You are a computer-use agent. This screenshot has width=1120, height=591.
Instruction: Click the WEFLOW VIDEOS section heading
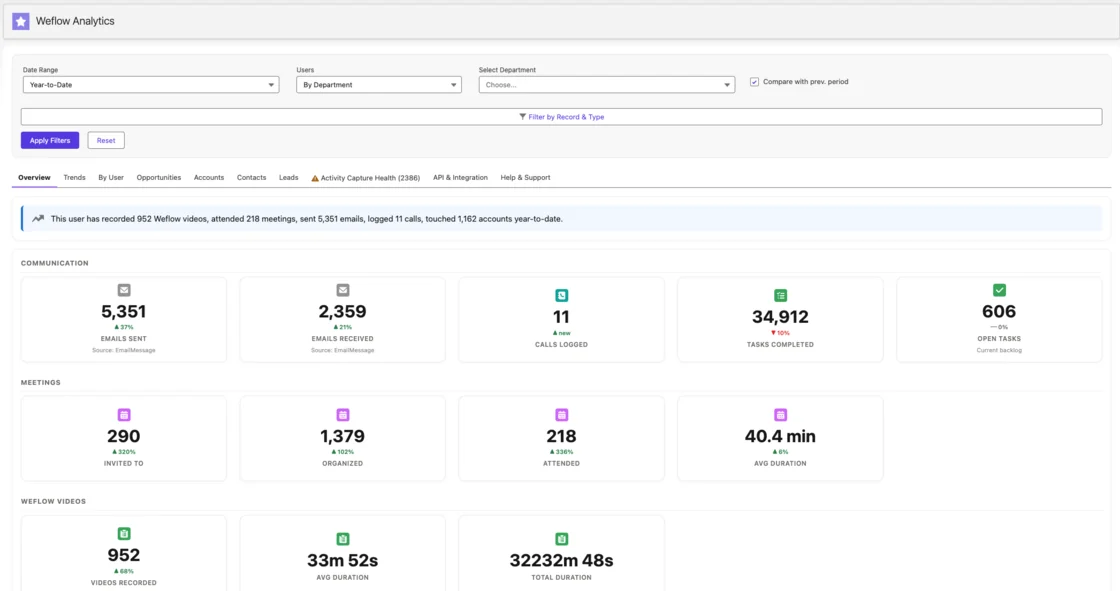click(x=54, y=501)
